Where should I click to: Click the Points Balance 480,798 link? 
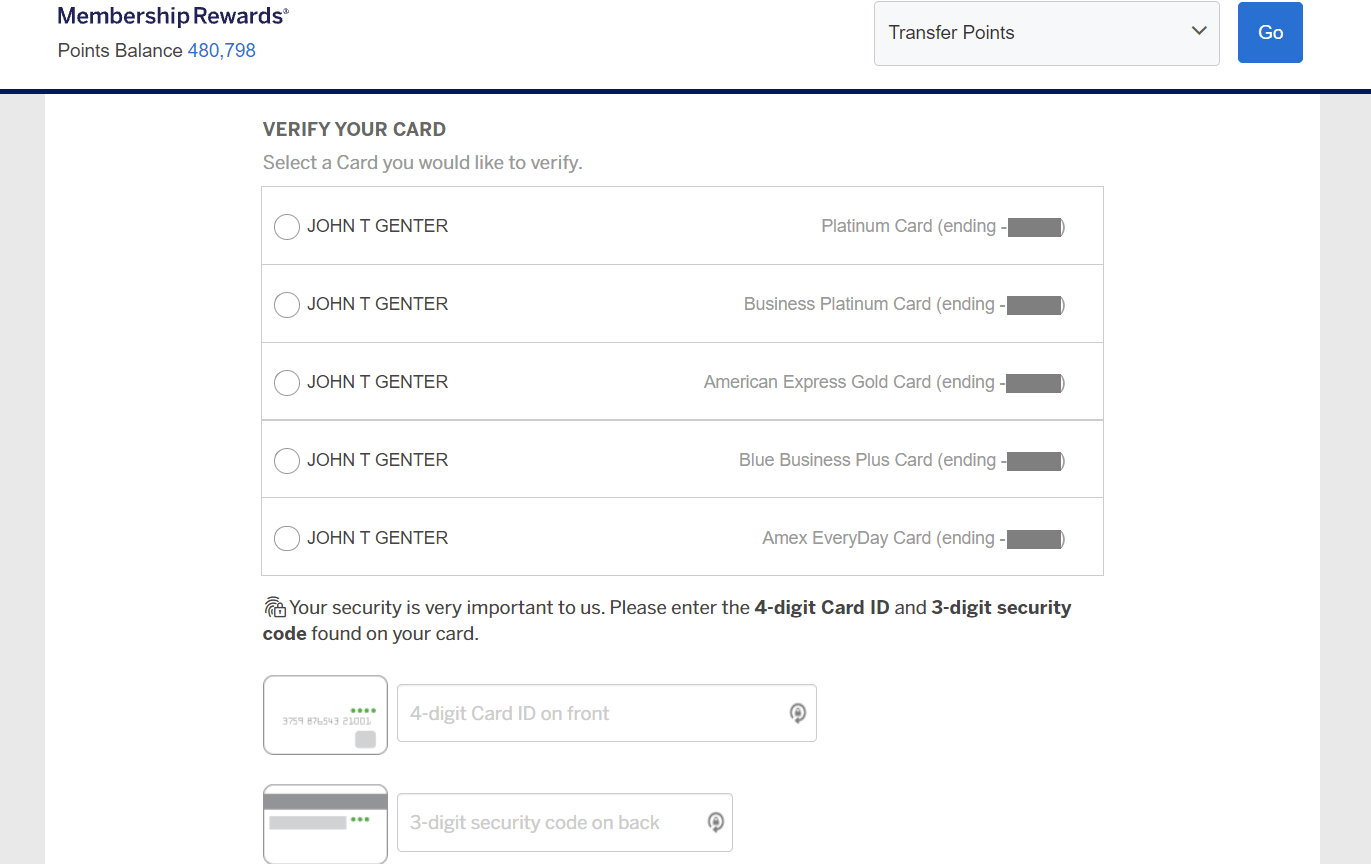[x=221, y=50]
